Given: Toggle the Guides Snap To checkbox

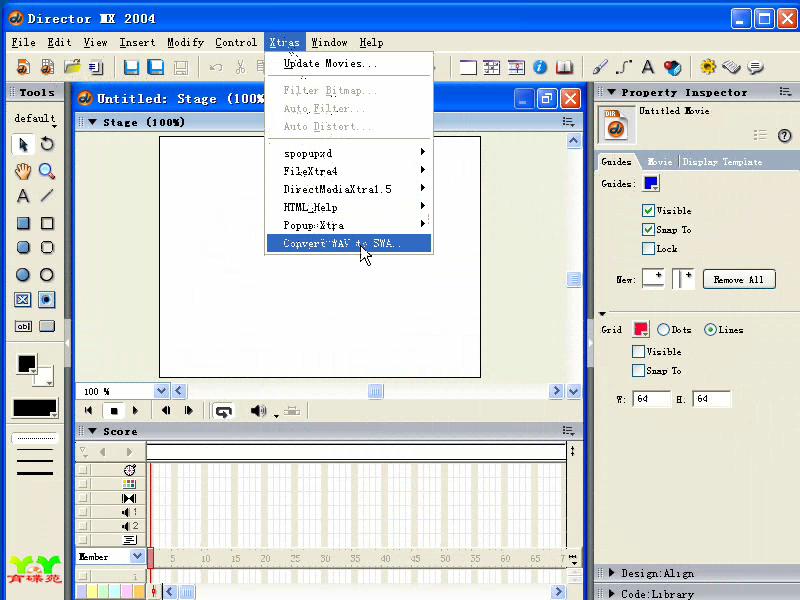Looking at the screenshot, I should (x=648, y=230).
